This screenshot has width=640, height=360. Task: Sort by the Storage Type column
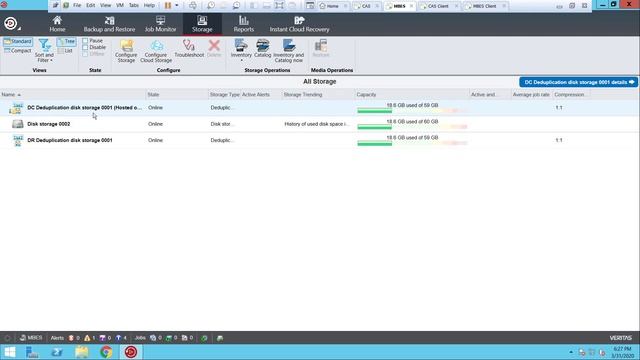[x=224, y=95]
